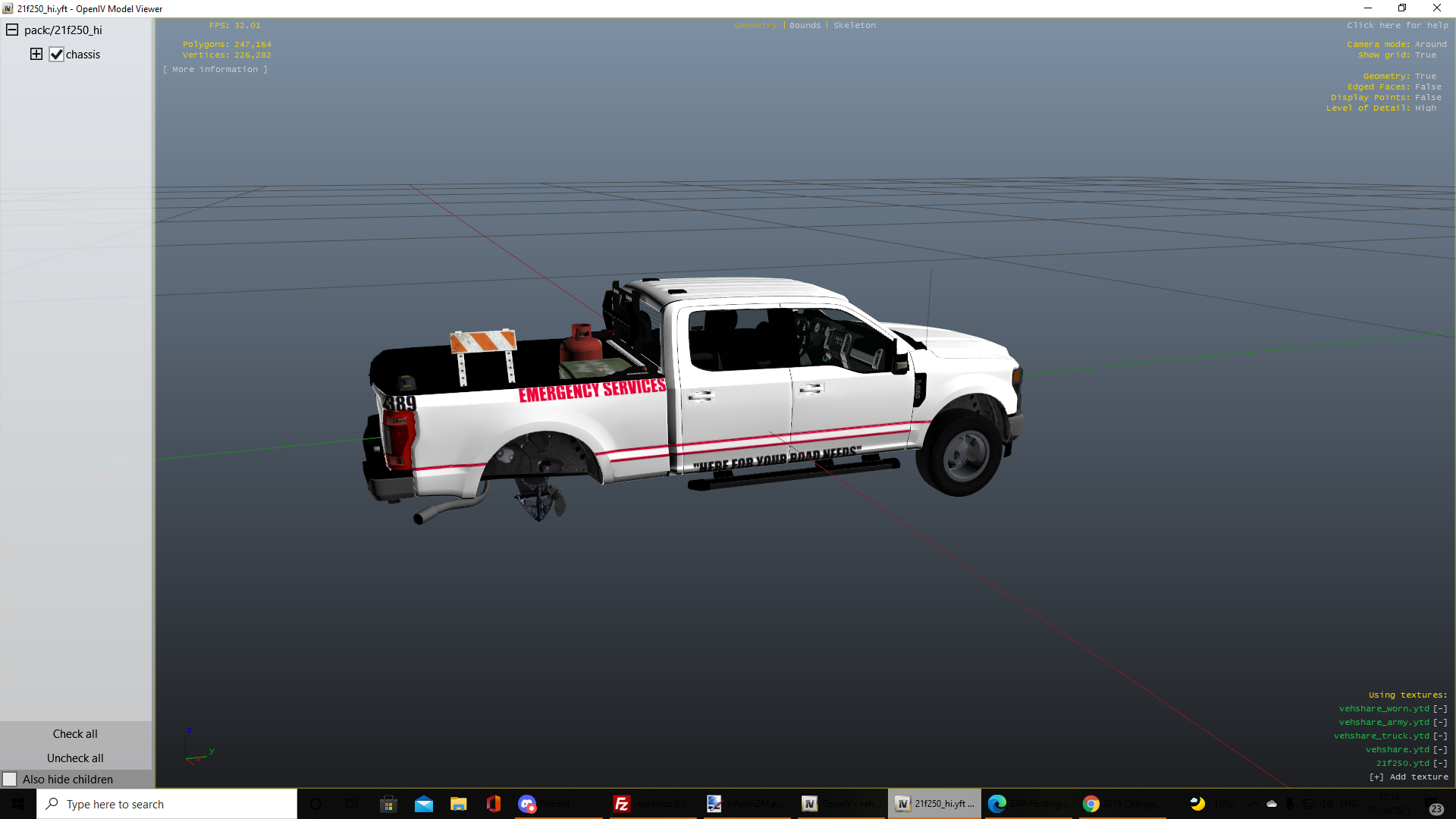
Task: Switch to Bounds view tab
Action: 805,26
